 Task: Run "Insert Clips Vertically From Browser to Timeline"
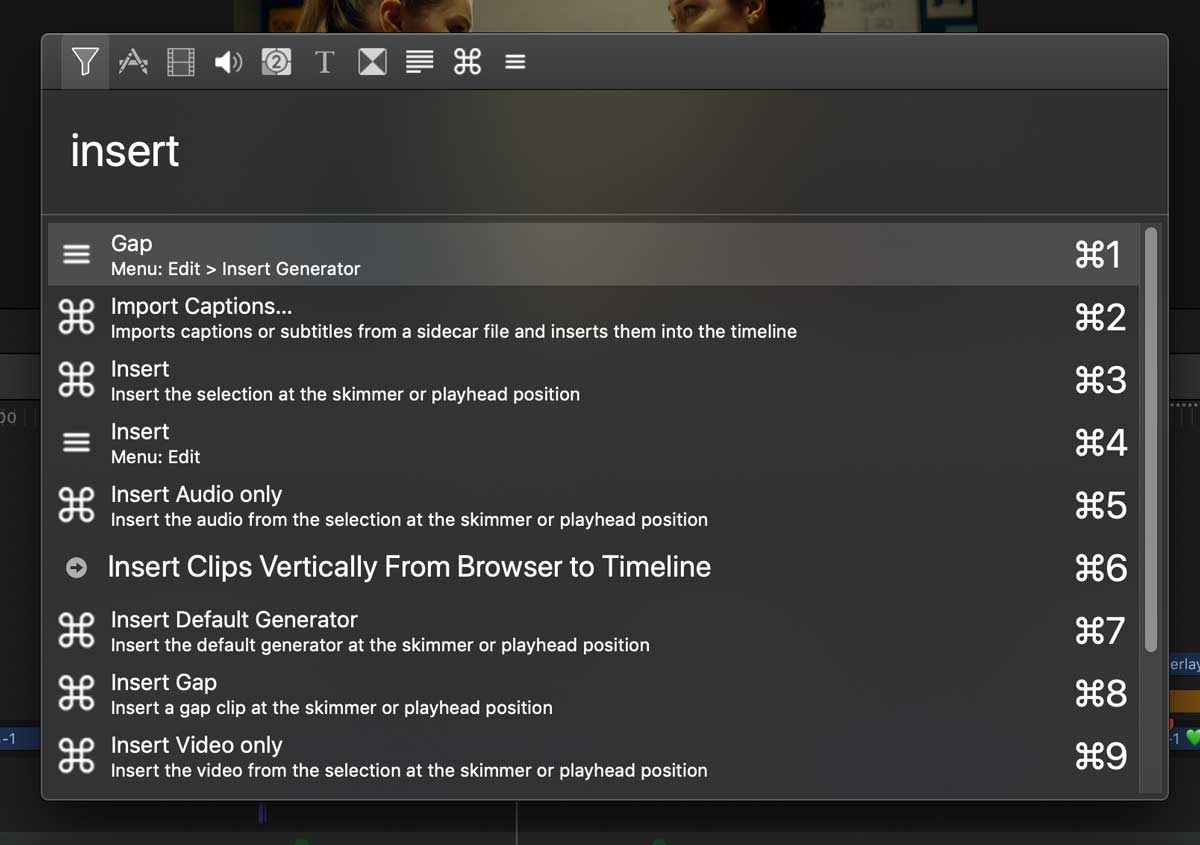pos(594,568)
